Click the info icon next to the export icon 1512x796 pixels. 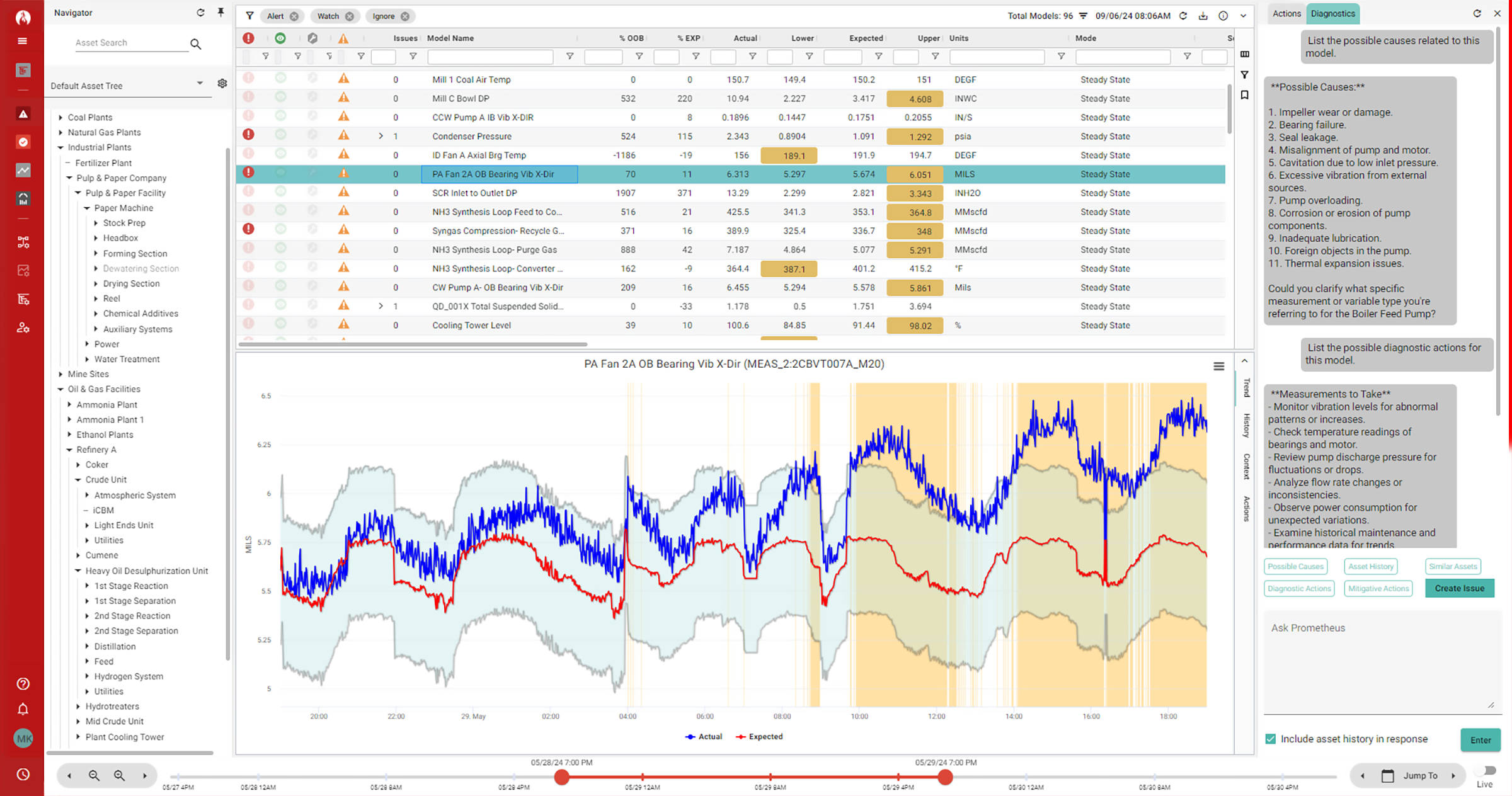point(1223,16)
